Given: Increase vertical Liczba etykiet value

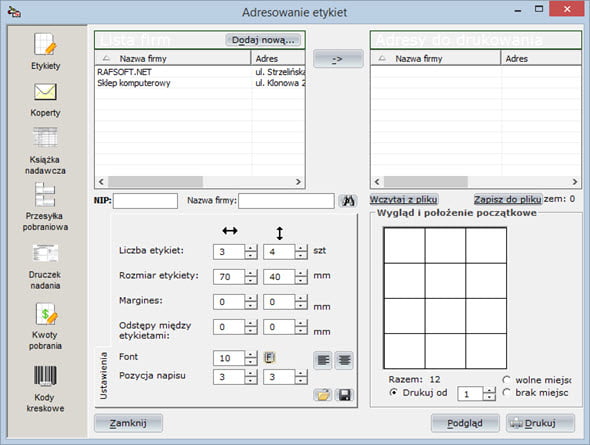Looking at the screenshot, I should pyautogui.click(x=301, y=248).
